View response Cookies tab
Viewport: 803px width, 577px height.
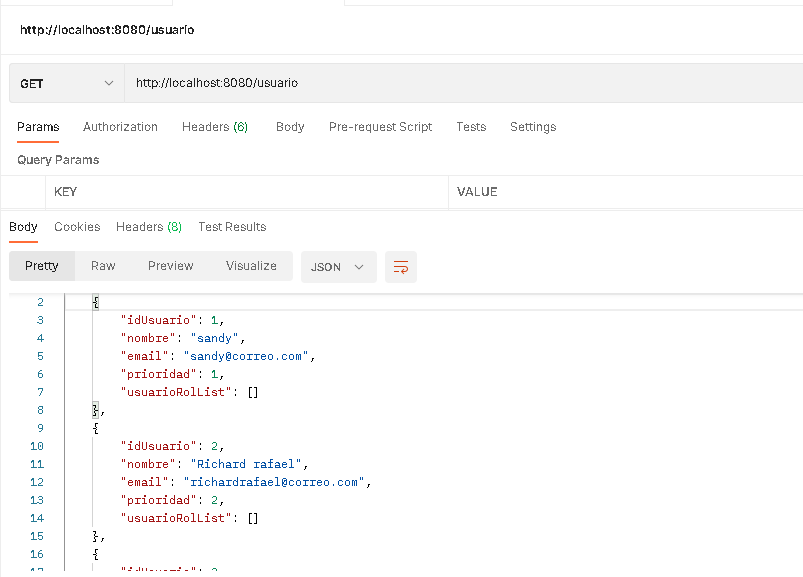(x=77, y=227)
